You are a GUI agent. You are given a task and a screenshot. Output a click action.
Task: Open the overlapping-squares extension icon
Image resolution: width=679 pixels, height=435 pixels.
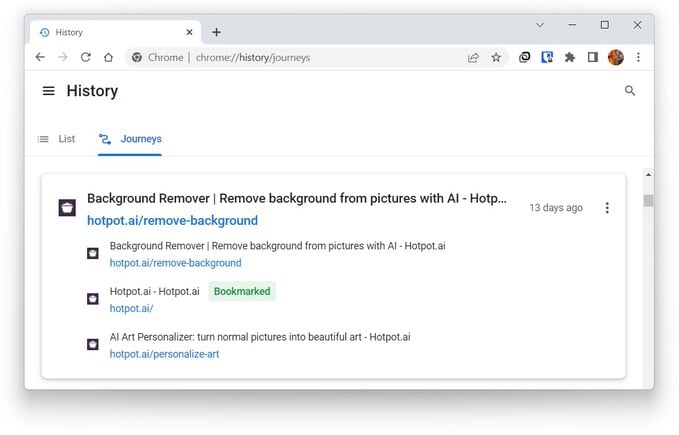[524, 57]
